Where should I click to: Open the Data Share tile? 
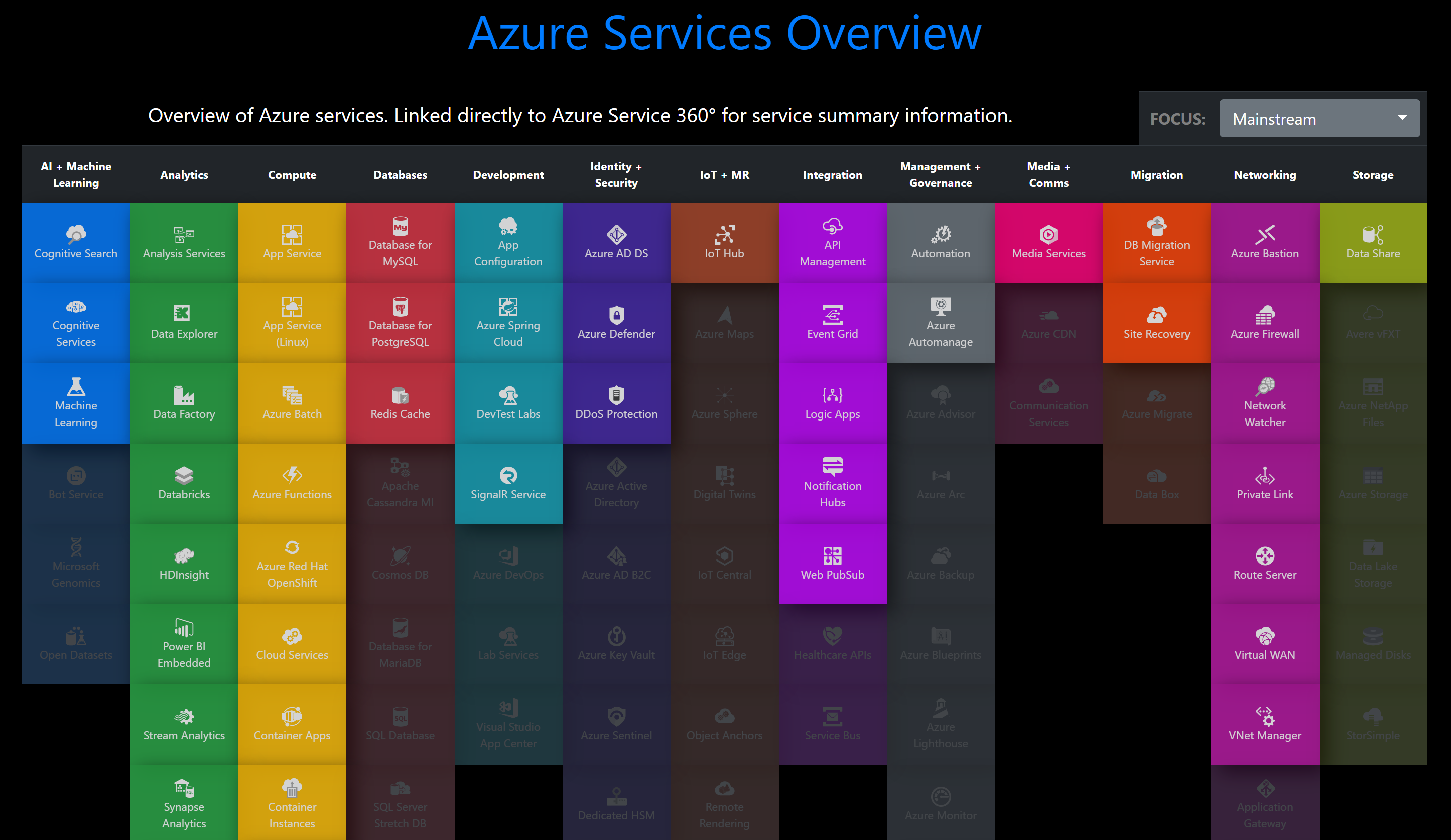point(1373,242)
